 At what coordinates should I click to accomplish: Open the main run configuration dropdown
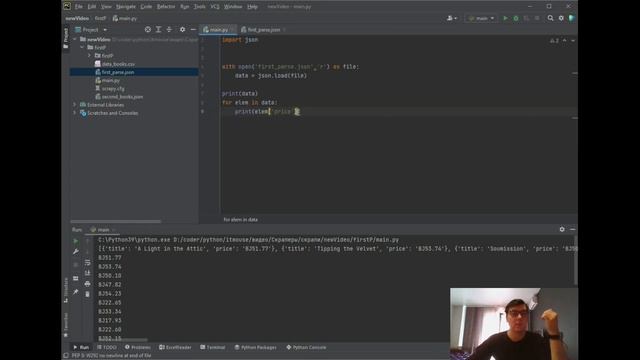tap(482, 18)
